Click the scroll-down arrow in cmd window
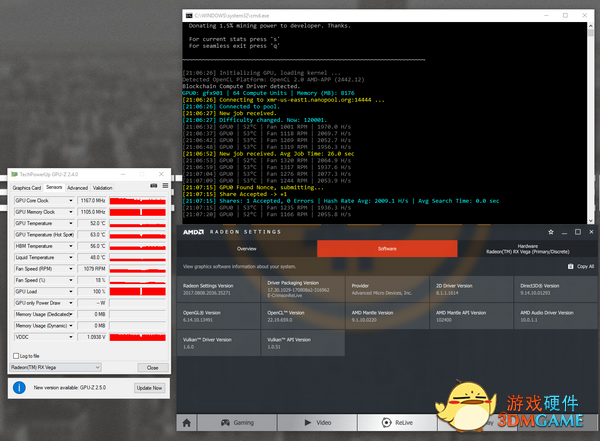The image size is (600, 441). tap(591, 221)
